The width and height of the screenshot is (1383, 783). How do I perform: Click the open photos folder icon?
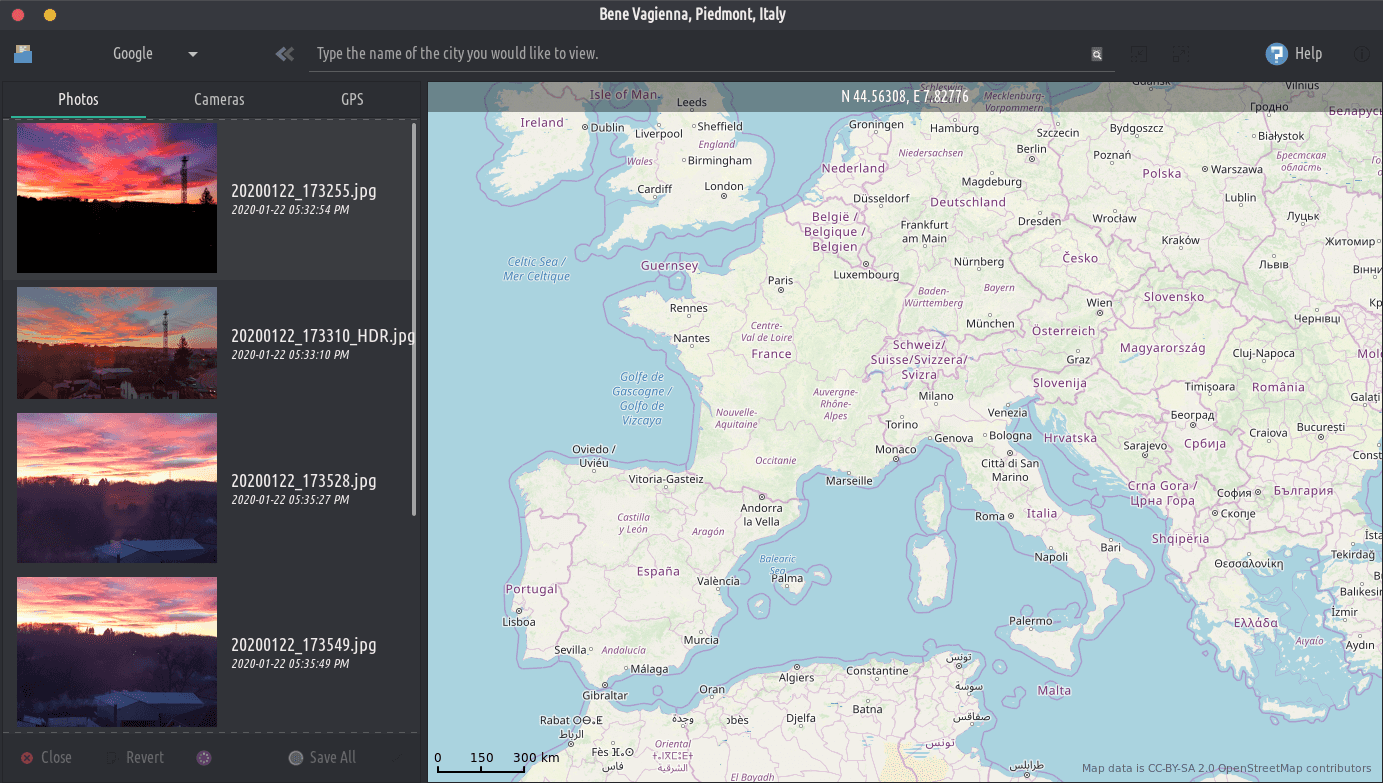(23, 54)
